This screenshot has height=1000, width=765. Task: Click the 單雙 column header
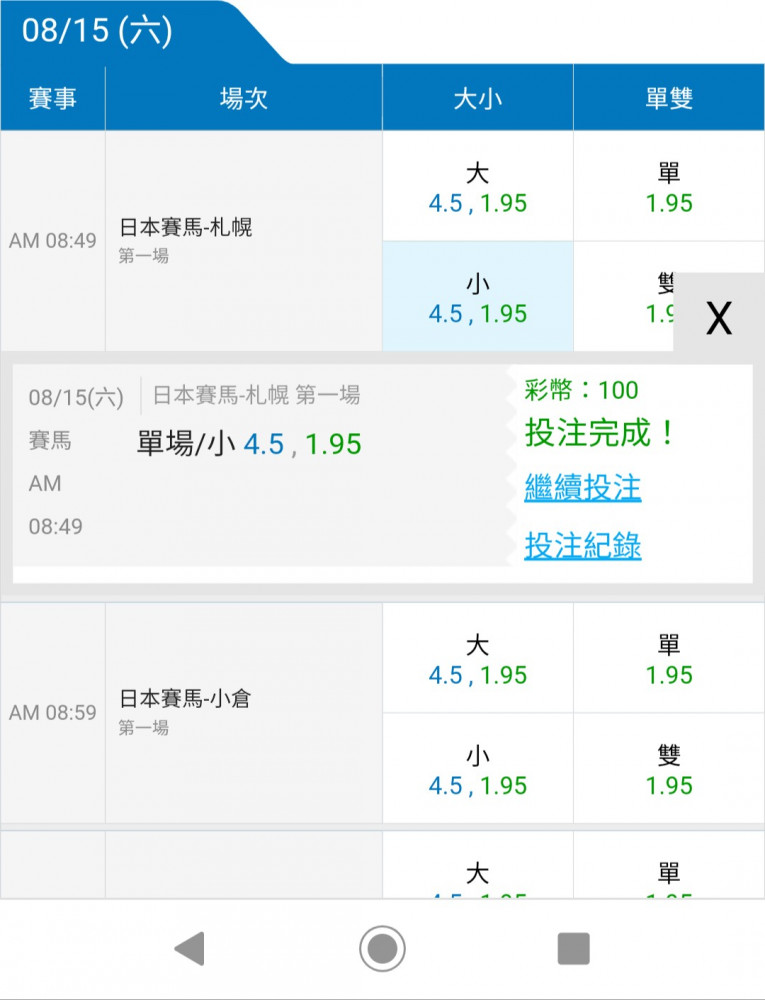pyautogui.click(x=669, y=98)
